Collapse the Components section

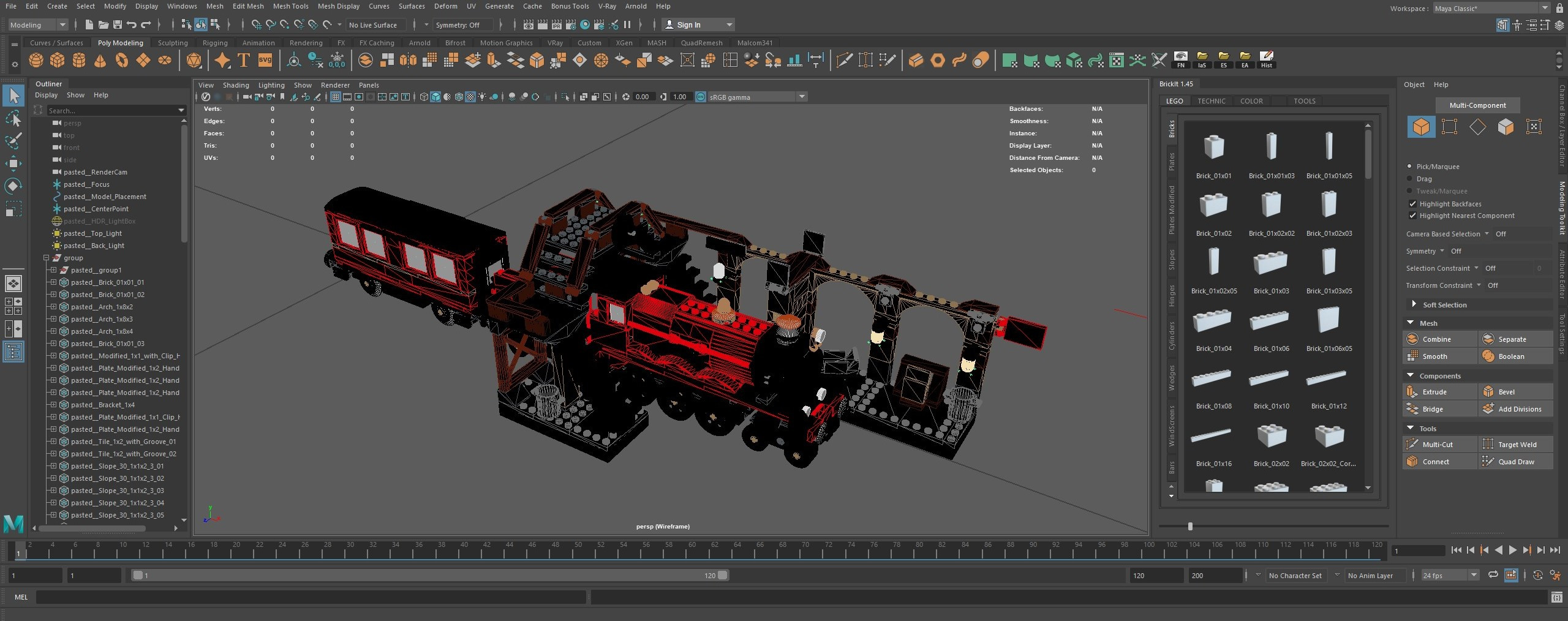click(x=1411, y=375)
